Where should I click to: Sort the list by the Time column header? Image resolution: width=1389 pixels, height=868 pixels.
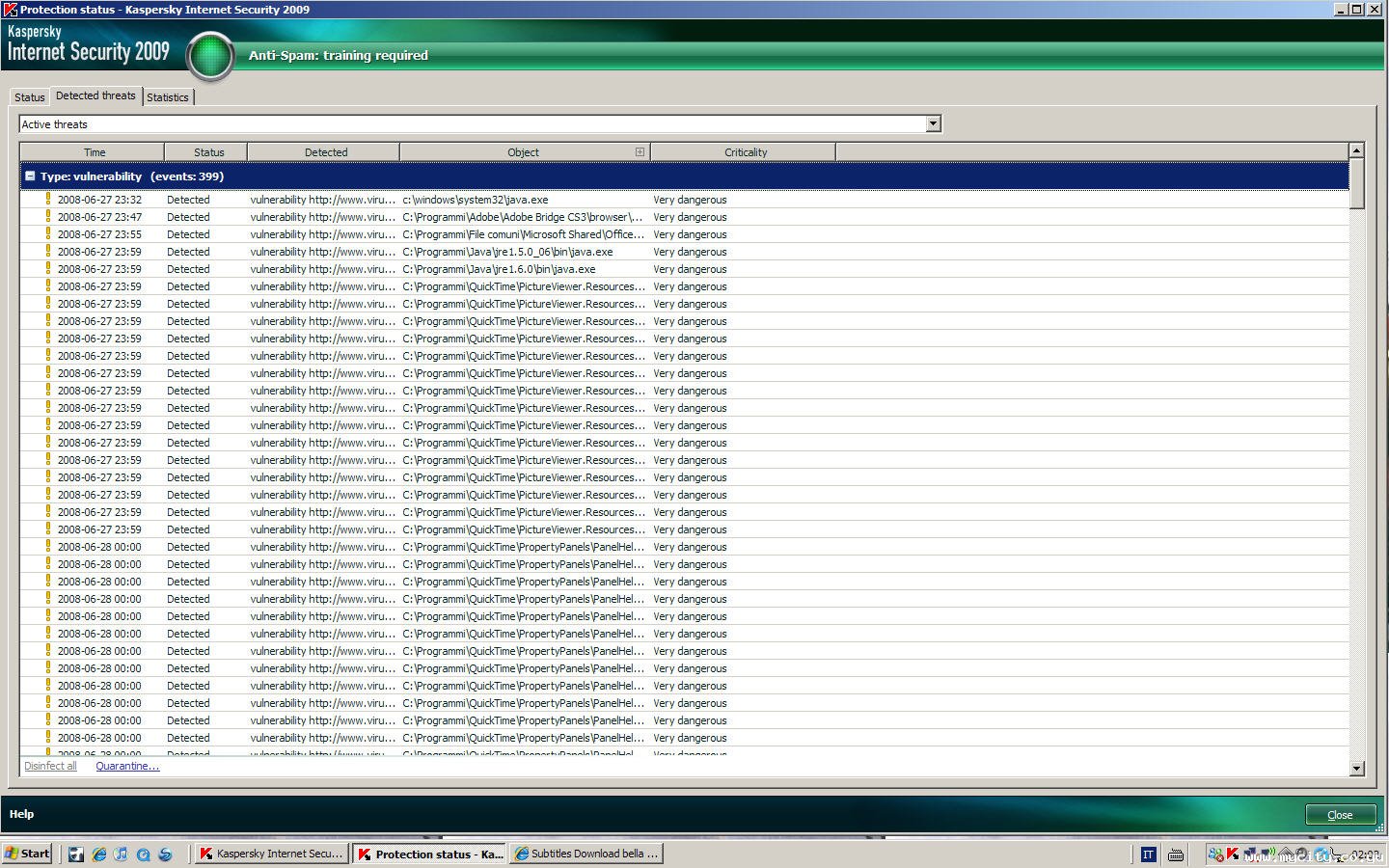[94, 152]
